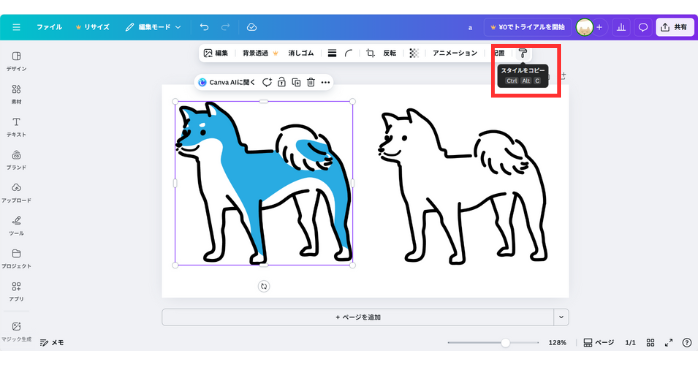Check cloud save status icon
This screenshot has height=365, width=698.
252,27
